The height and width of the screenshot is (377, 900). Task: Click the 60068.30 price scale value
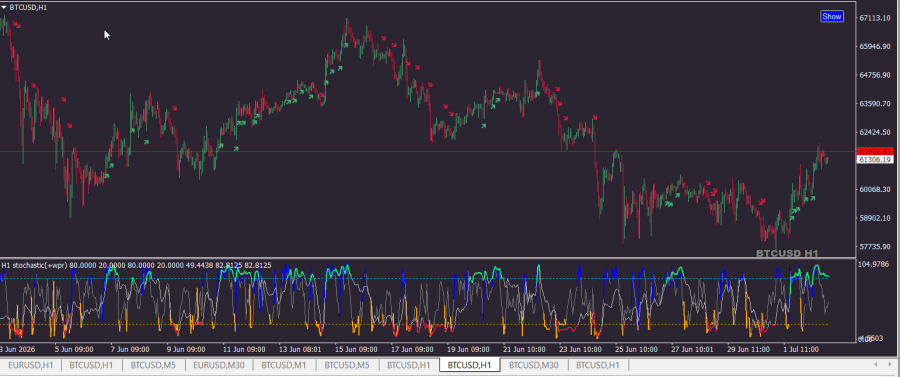[875, 189]
